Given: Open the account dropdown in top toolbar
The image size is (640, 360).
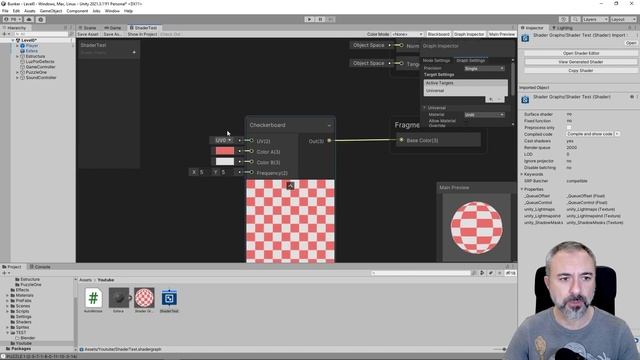Looking at the screenshot, I should click(x=12, y=19).
